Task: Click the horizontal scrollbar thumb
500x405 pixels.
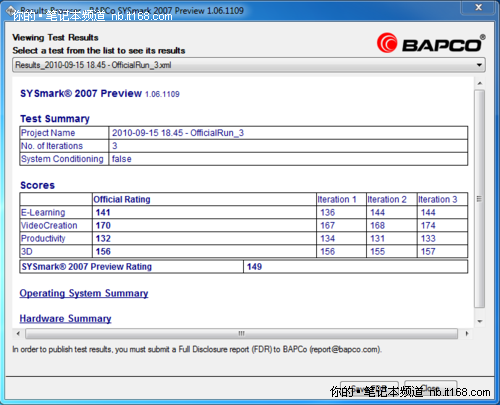Action: (241, 333)
